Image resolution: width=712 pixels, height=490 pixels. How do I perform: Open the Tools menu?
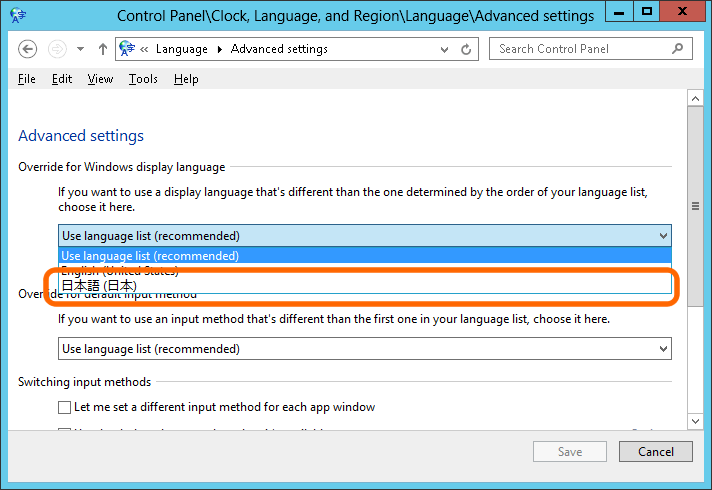tap(143, 79)
